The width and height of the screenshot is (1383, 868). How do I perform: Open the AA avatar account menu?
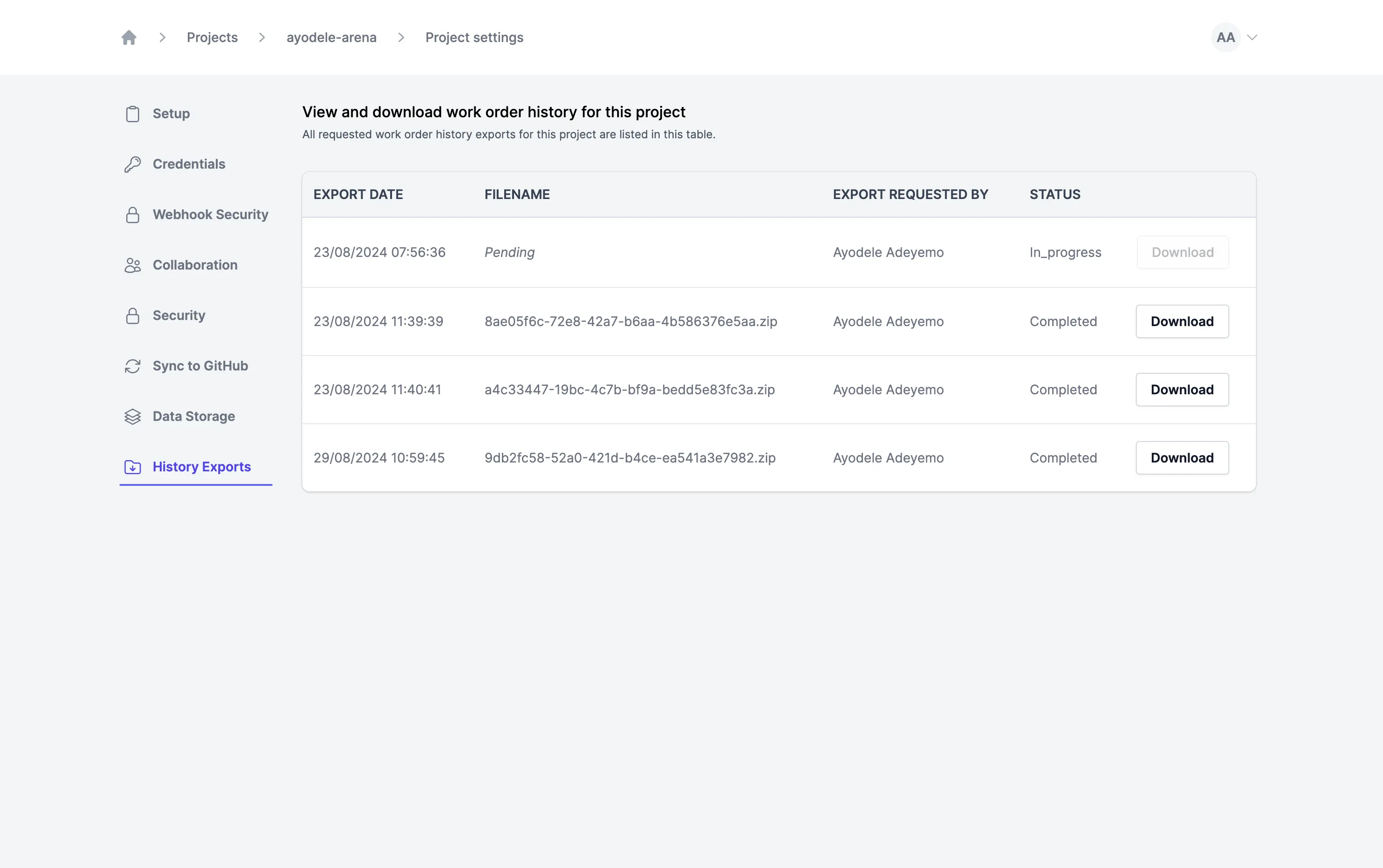pos(1226,37)
